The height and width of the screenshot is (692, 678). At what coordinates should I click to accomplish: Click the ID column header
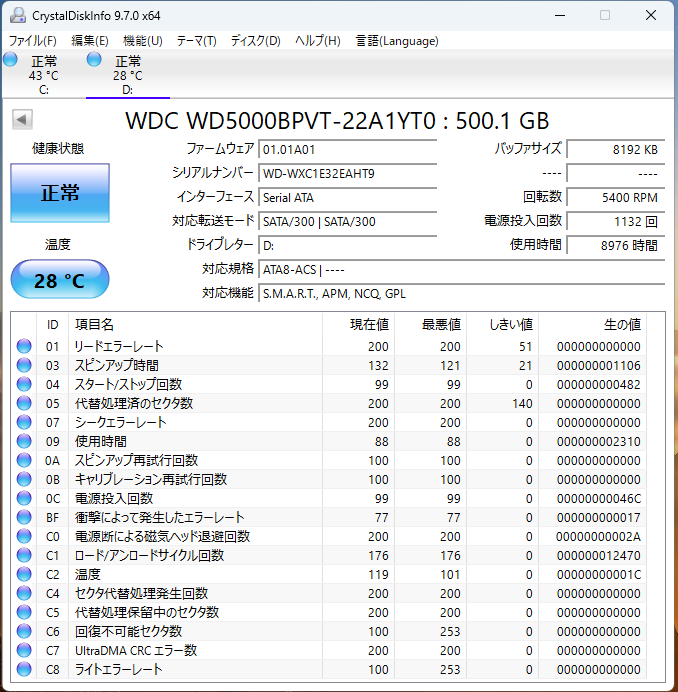53,325
